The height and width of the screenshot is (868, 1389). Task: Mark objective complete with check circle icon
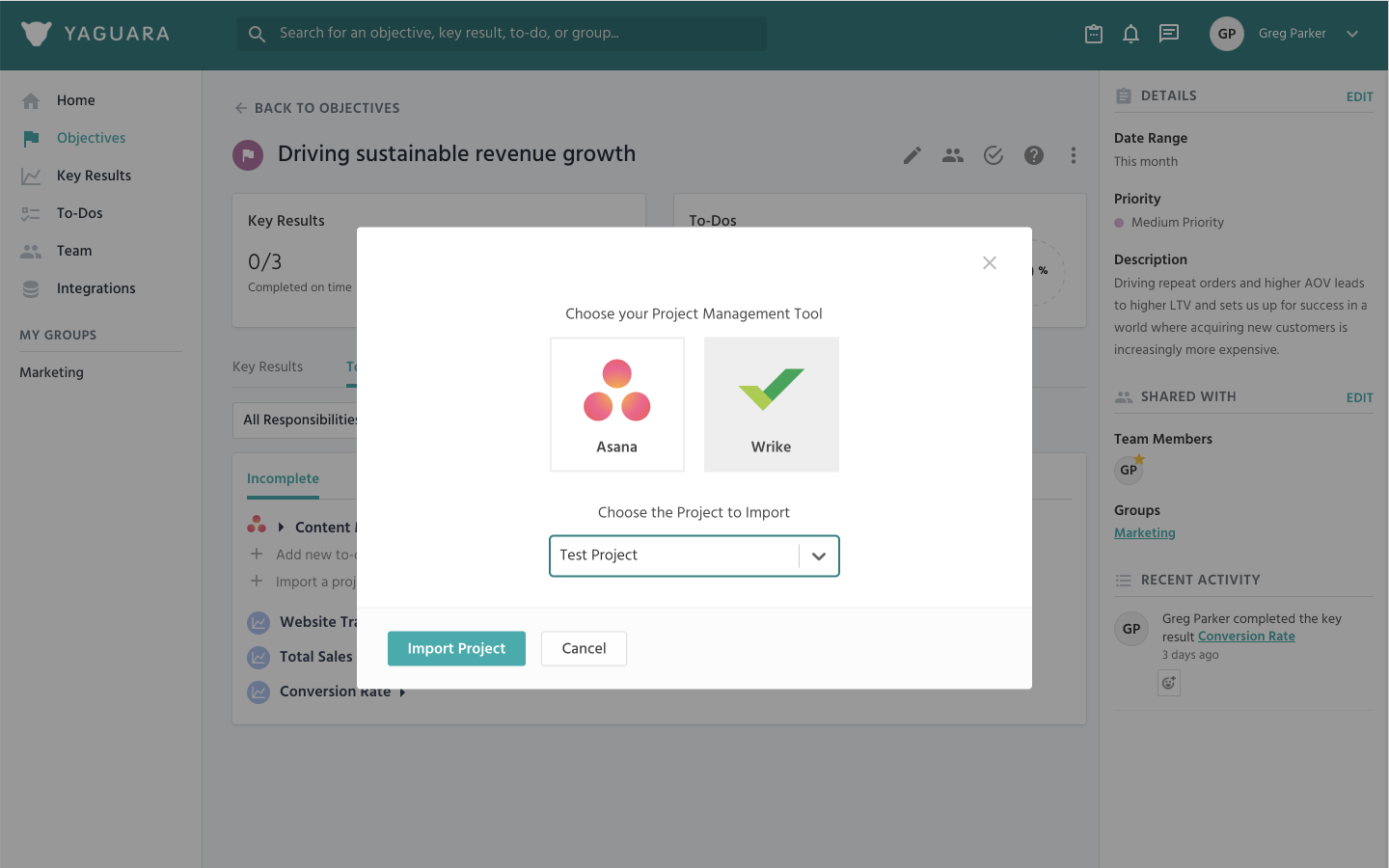tap(994, 155)
